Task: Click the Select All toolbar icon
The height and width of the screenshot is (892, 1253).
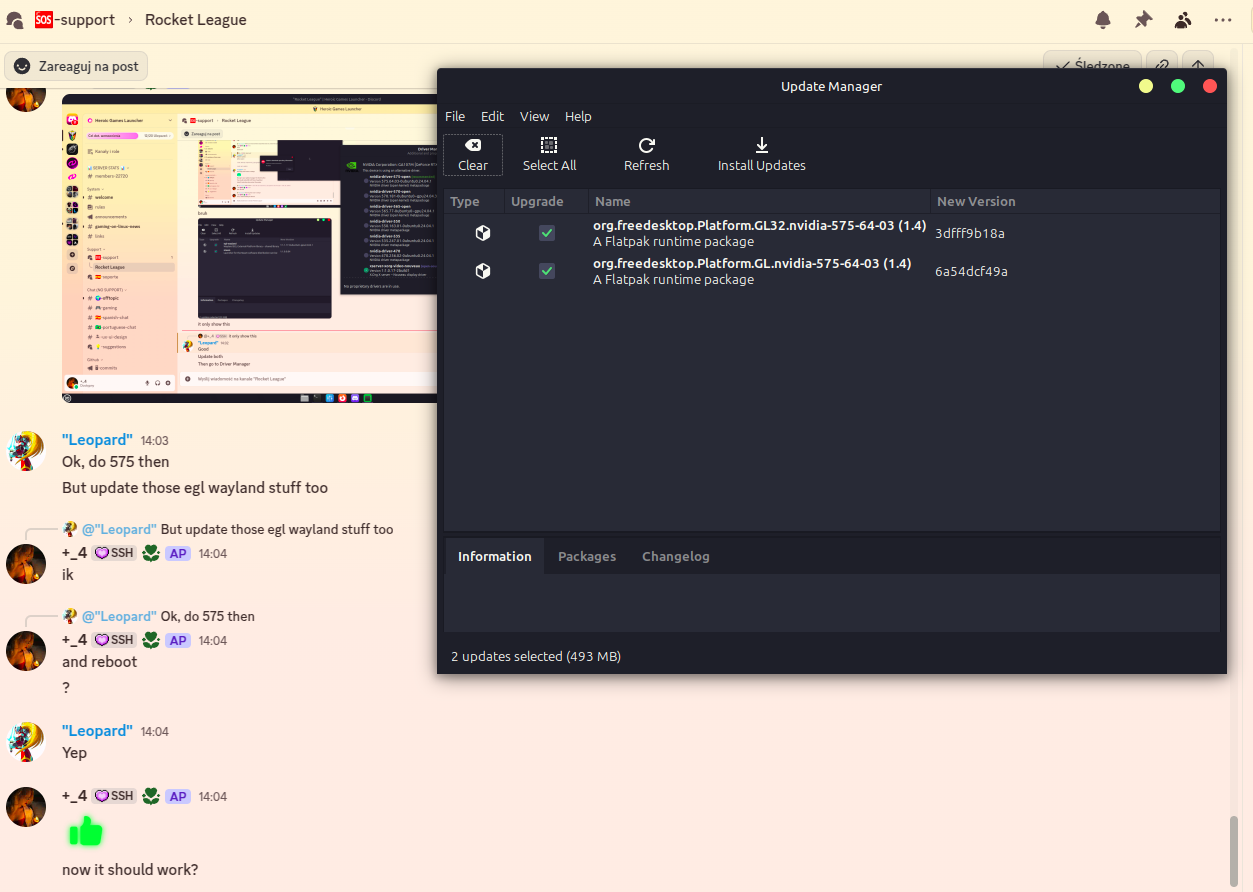Action: [549, 145]
